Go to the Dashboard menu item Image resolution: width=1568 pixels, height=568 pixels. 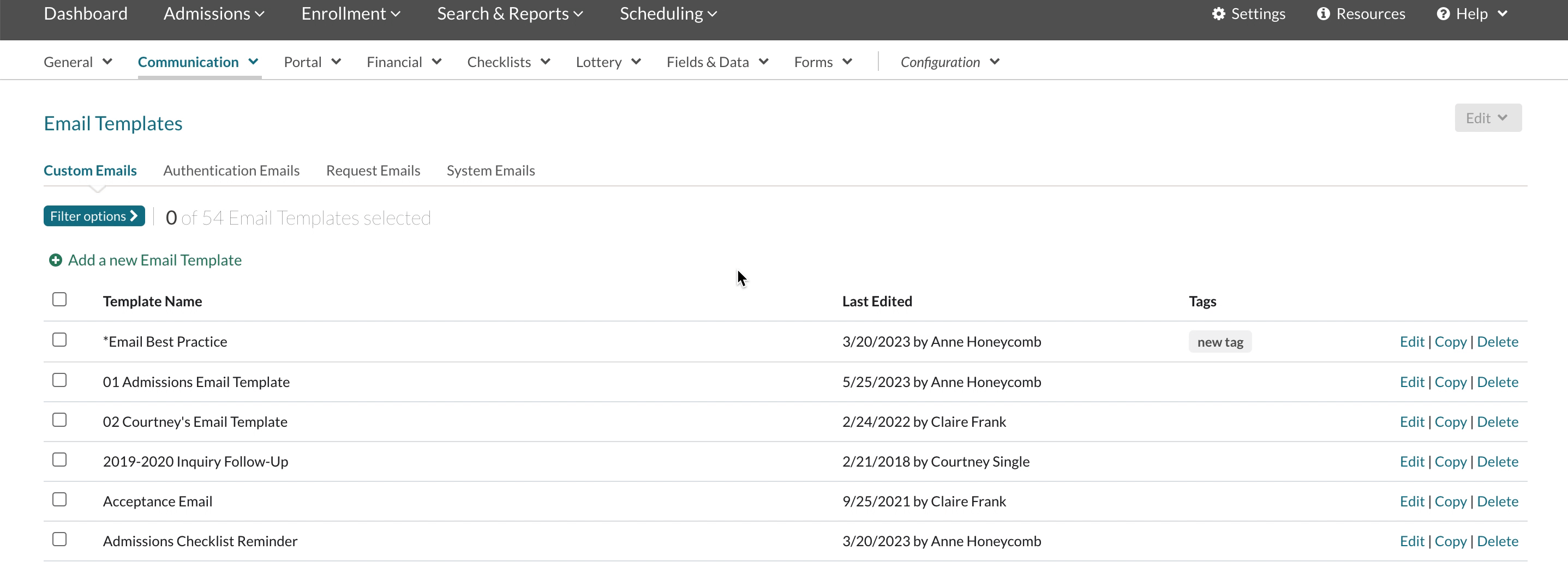86,14
